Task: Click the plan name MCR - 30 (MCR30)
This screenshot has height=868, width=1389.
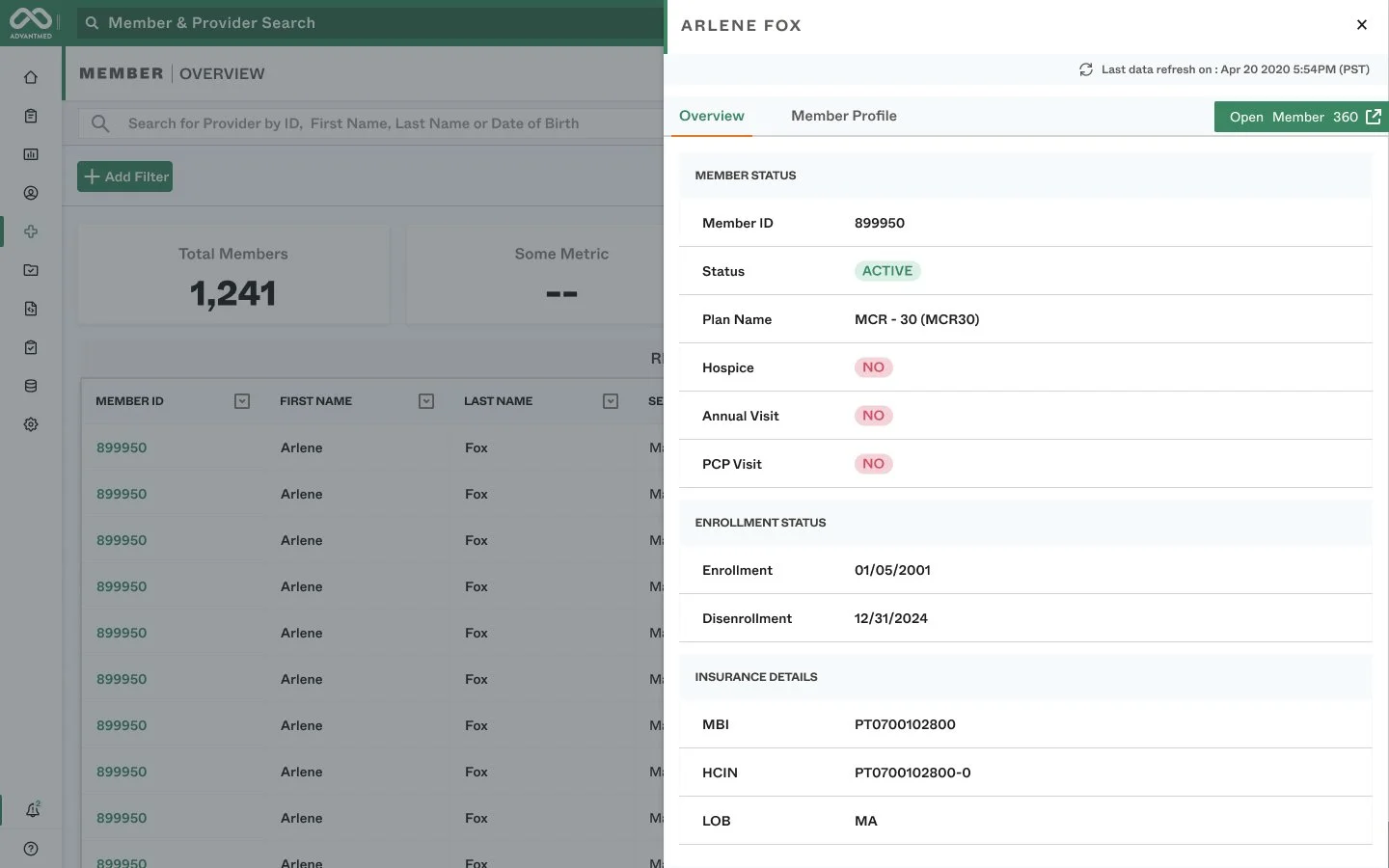Action: tap(916, 319)
